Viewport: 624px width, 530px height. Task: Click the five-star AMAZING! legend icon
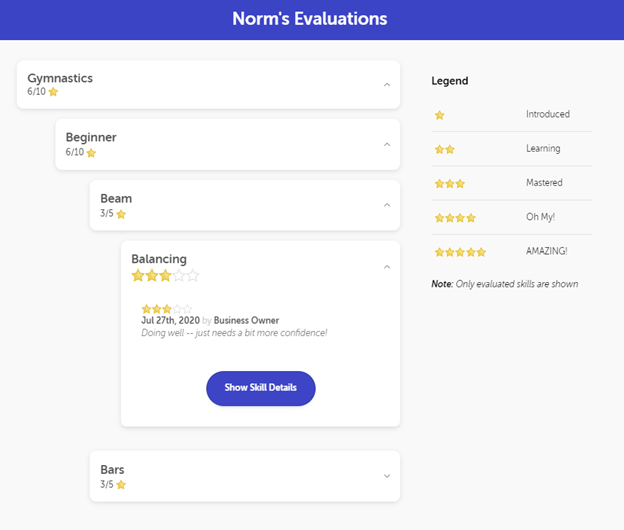click(460, 252)
